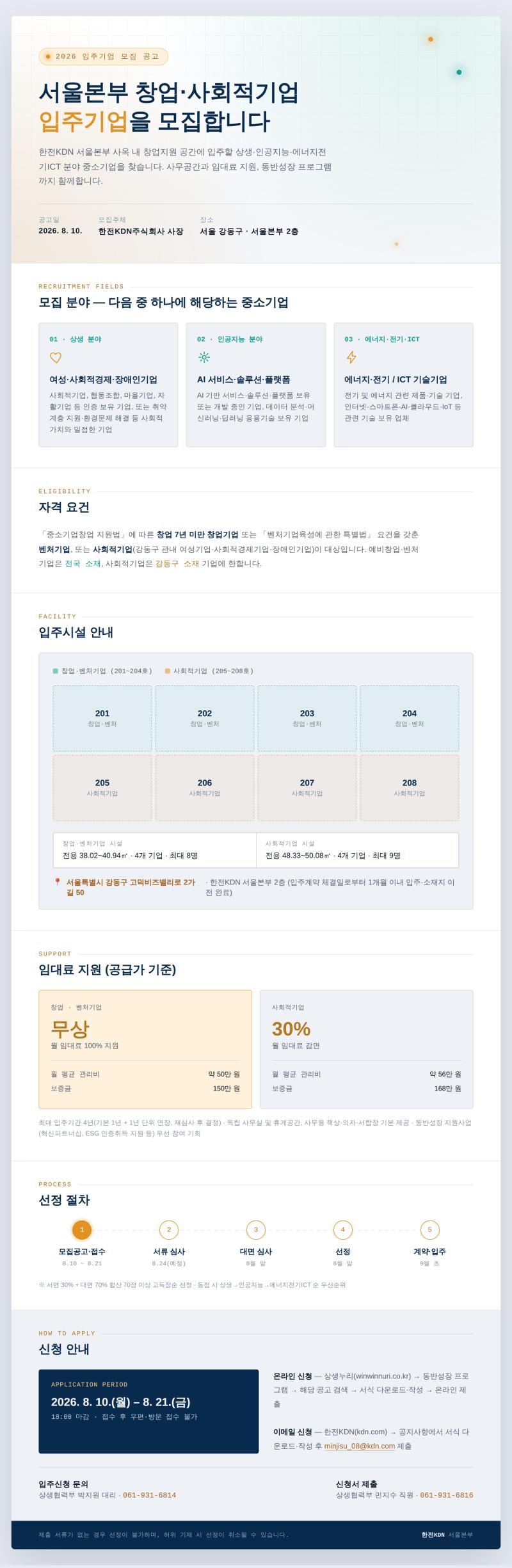This screenshot has width=512, height=1568.
Task: Click the sun icon in the 인공지능 분야 card
Action: 204,358
